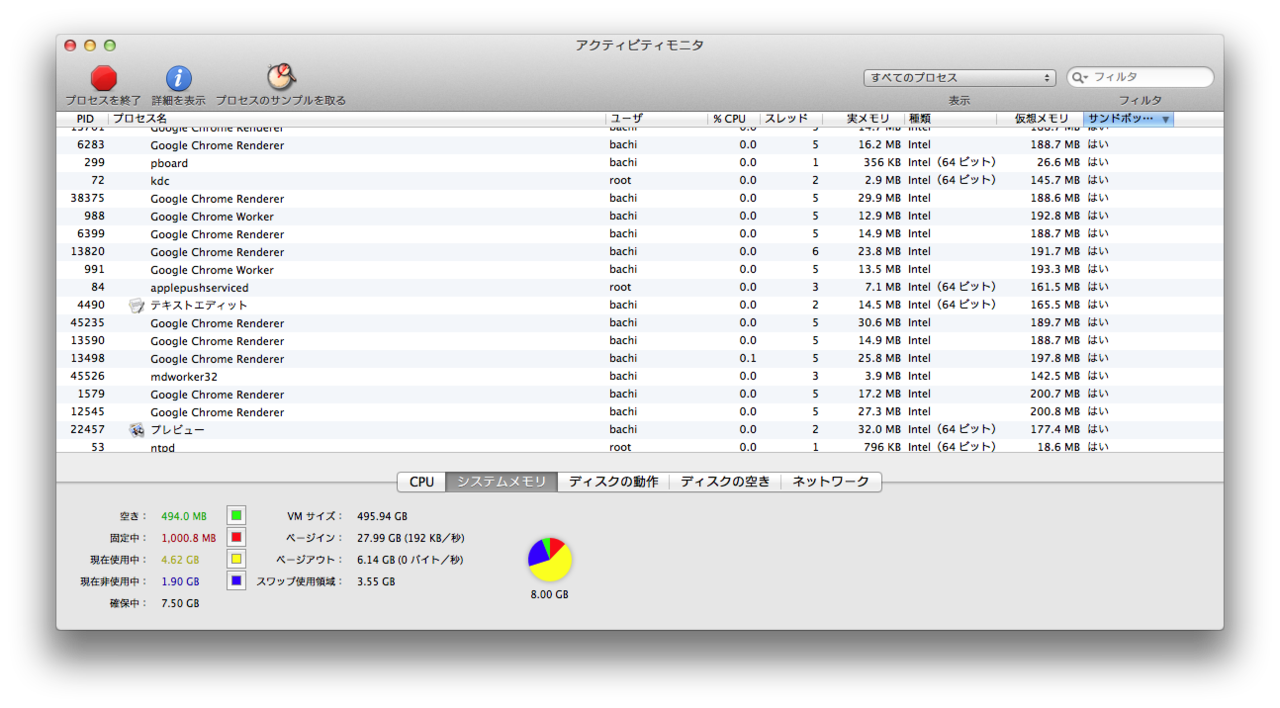1280x708 pixels.
Task: Click the red Quit Process stop icon
Action: (x=104, y=78)
